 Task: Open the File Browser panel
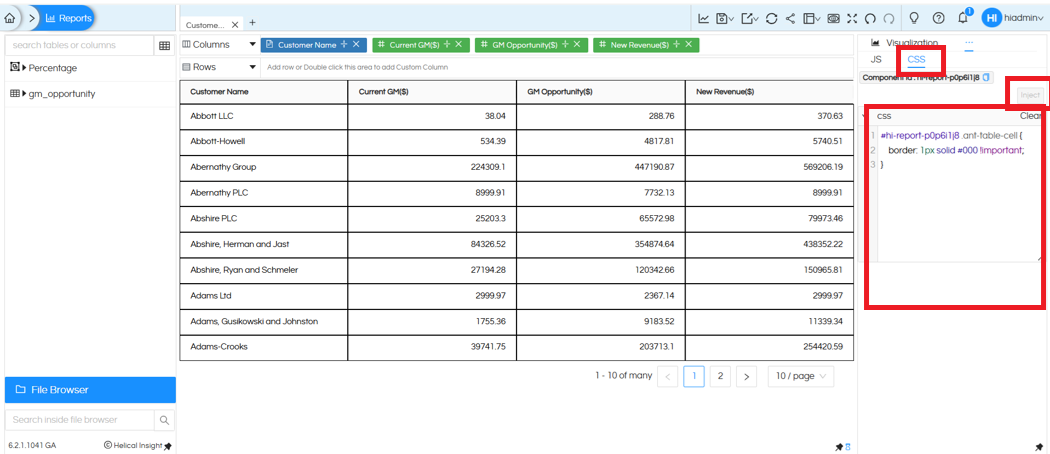(x=90, y=390)
